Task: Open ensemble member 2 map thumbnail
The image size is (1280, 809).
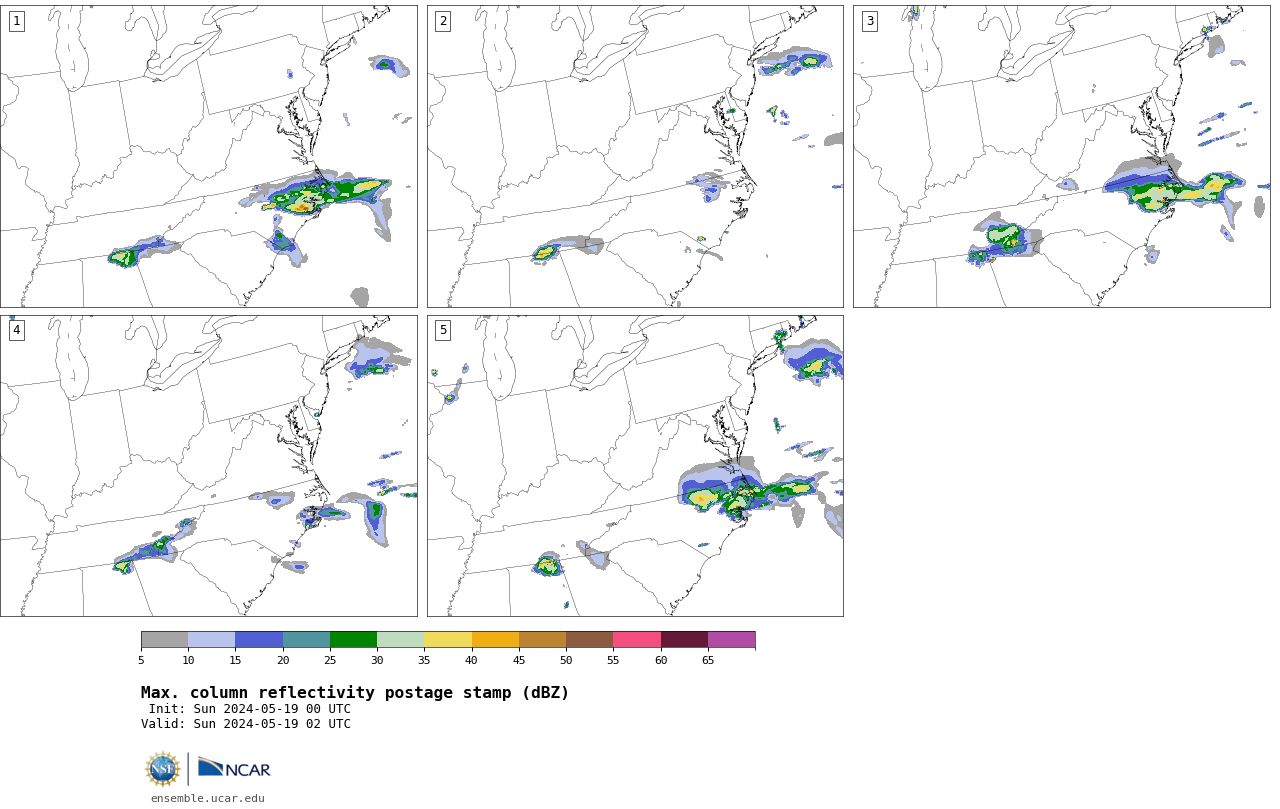Action: (x=635, y=156)
